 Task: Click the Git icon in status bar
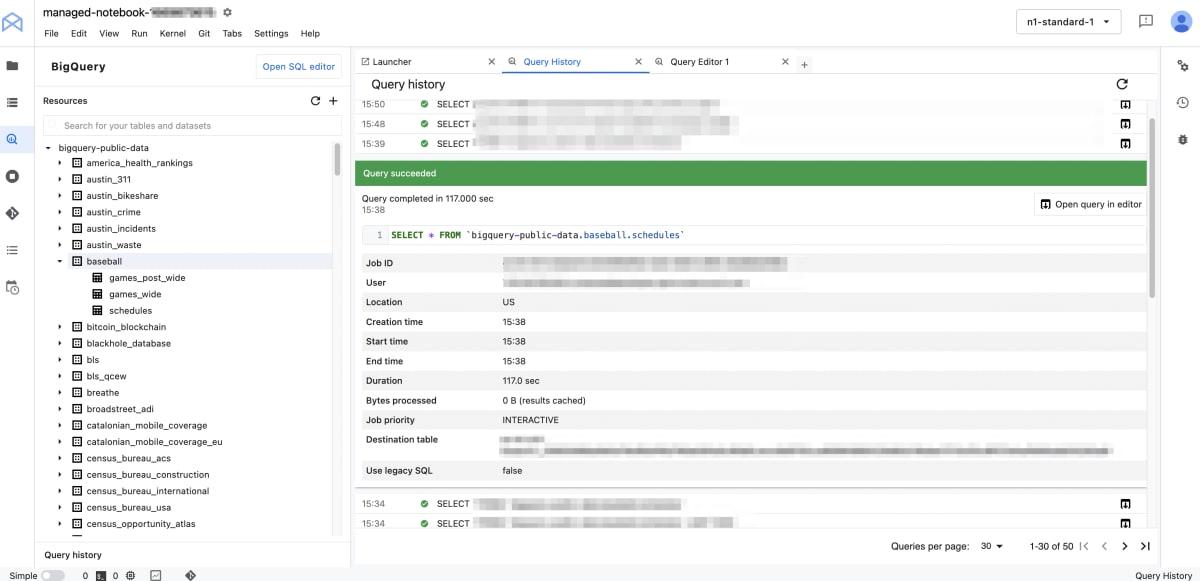point(190,575)
